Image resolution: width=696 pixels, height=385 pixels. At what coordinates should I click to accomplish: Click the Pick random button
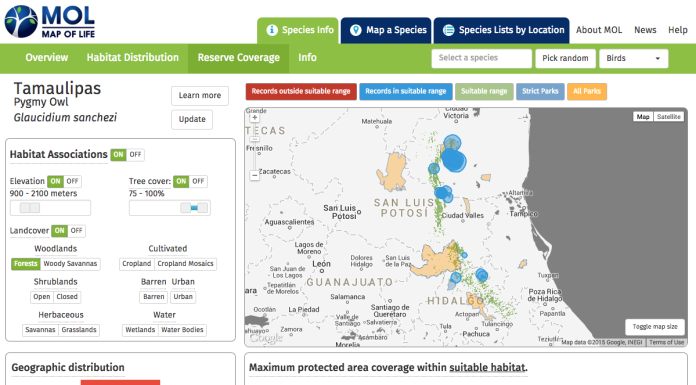pyautogui.click(x=565, y=58)
